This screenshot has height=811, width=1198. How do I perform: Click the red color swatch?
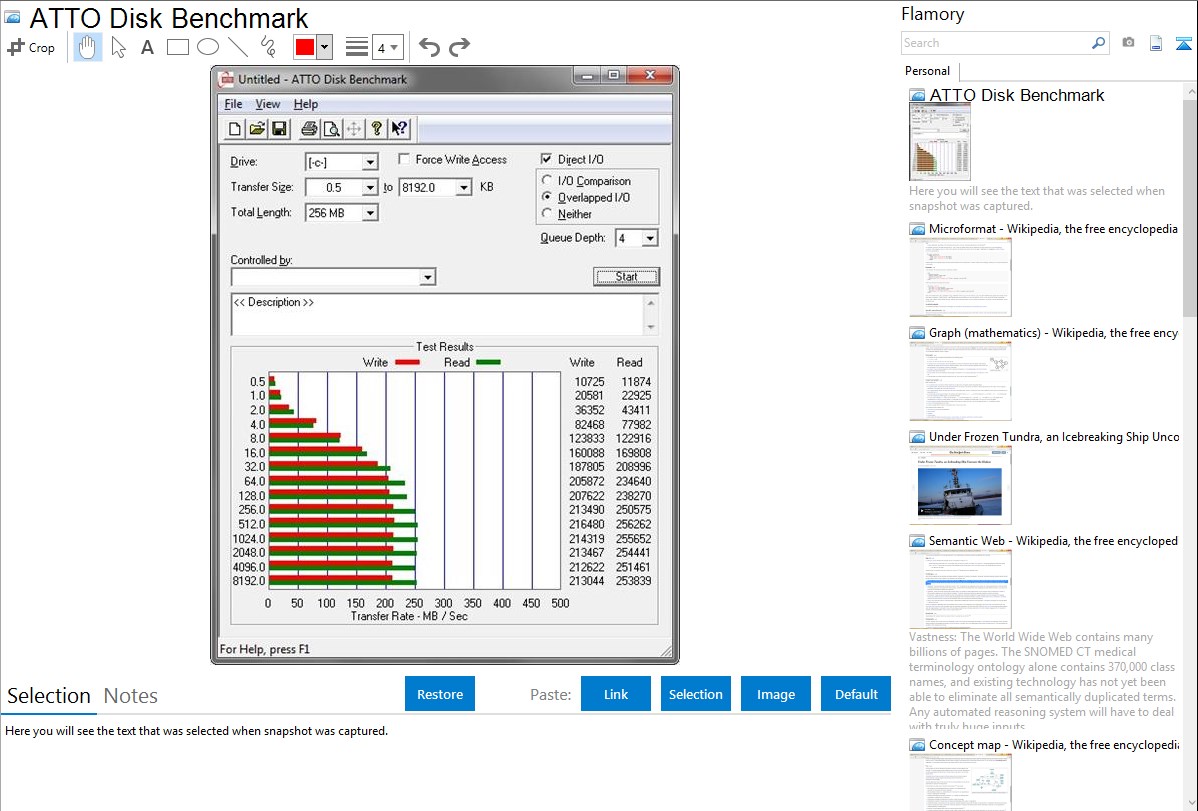(x=305, y=47)
